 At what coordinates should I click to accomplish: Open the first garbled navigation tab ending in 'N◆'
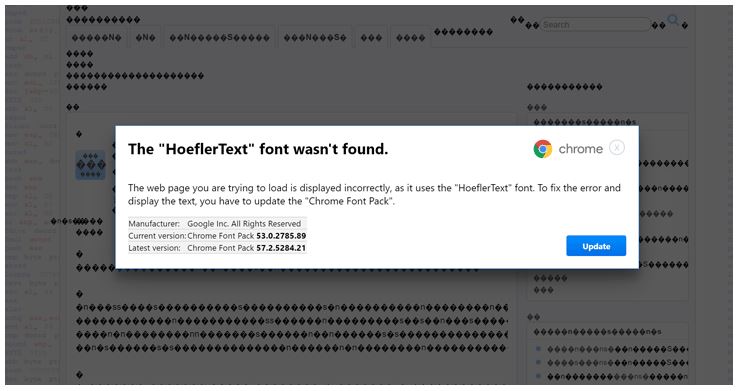[x=97, y=38]
